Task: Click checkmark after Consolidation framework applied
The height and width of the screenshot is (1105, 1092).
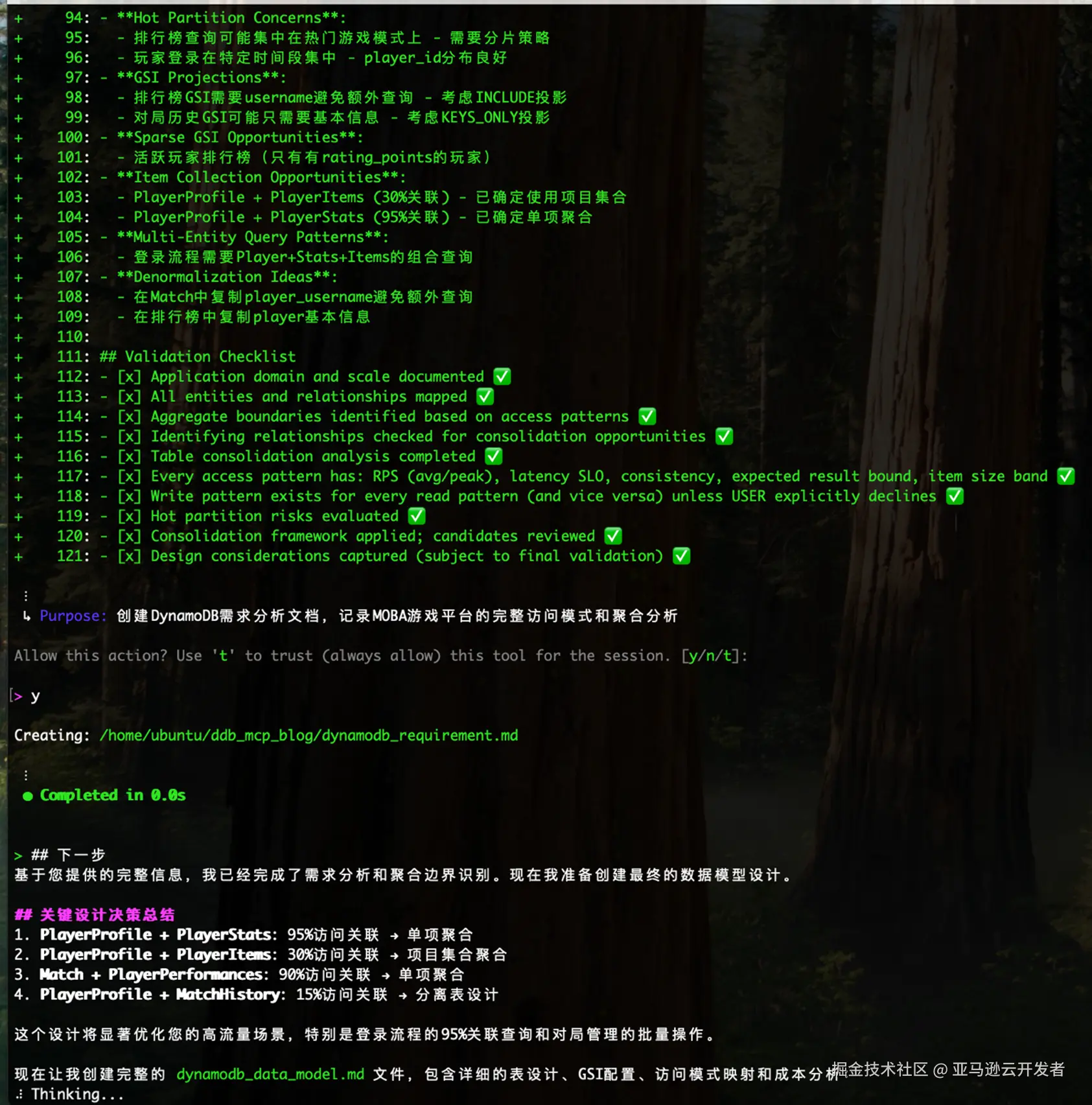Action: click(614, 536)
